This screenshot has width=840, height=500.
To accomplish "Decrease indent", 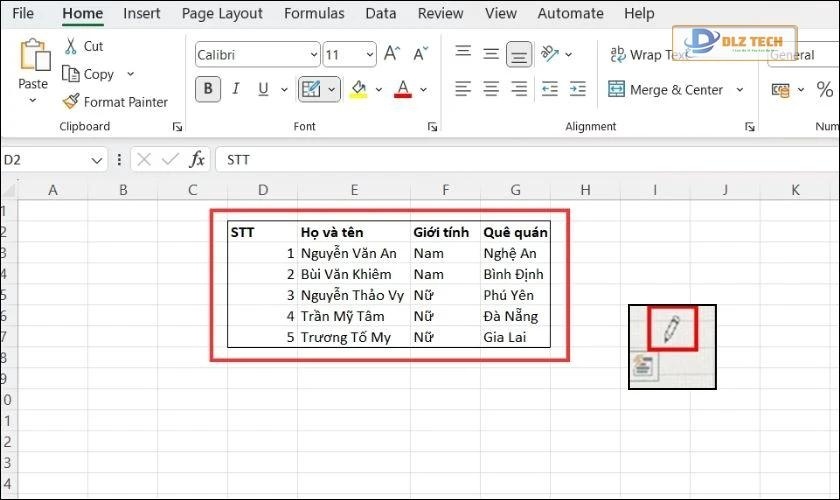I will pos(550,88).
